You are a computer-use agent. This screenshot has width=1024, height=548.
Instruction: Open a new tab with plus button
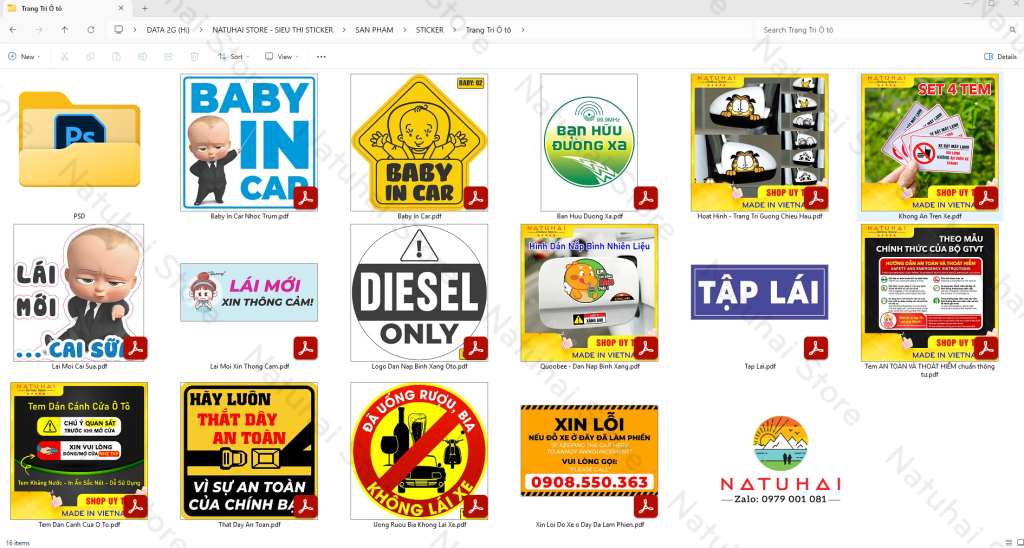(145, 8)
